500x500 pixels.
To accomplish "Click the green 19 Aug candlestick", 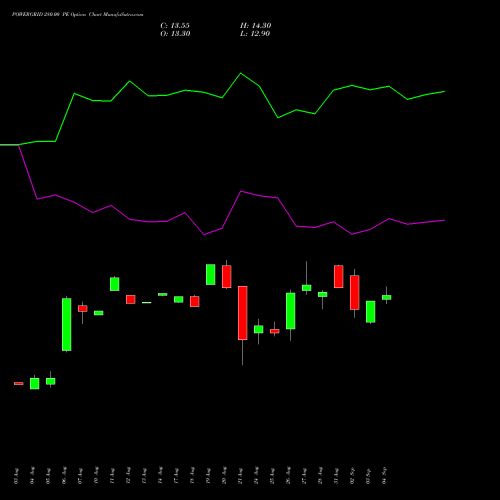I will (211, 274).
